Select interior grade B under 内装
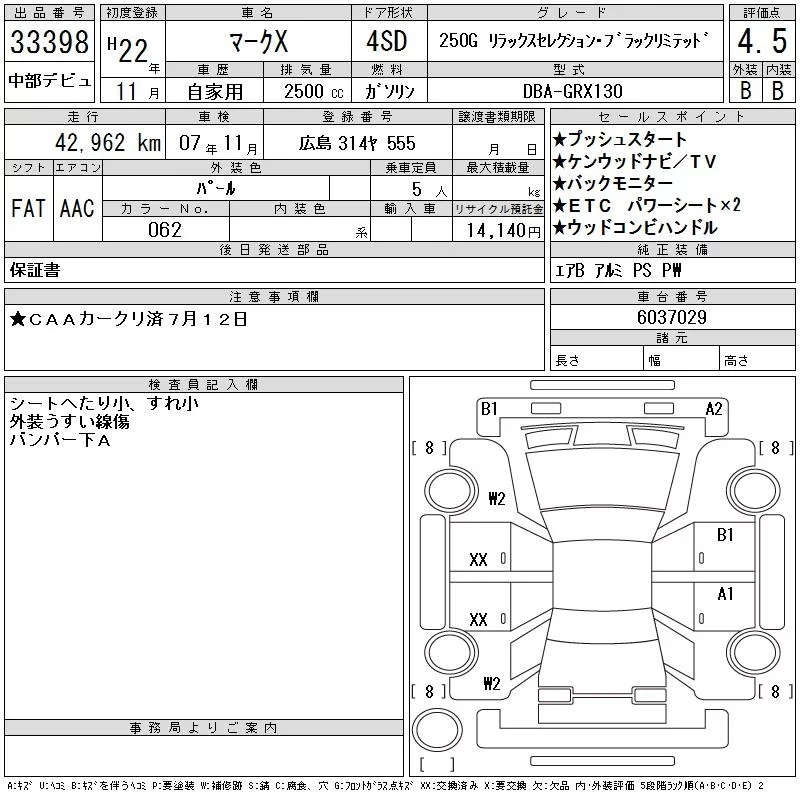 [778, 90]
